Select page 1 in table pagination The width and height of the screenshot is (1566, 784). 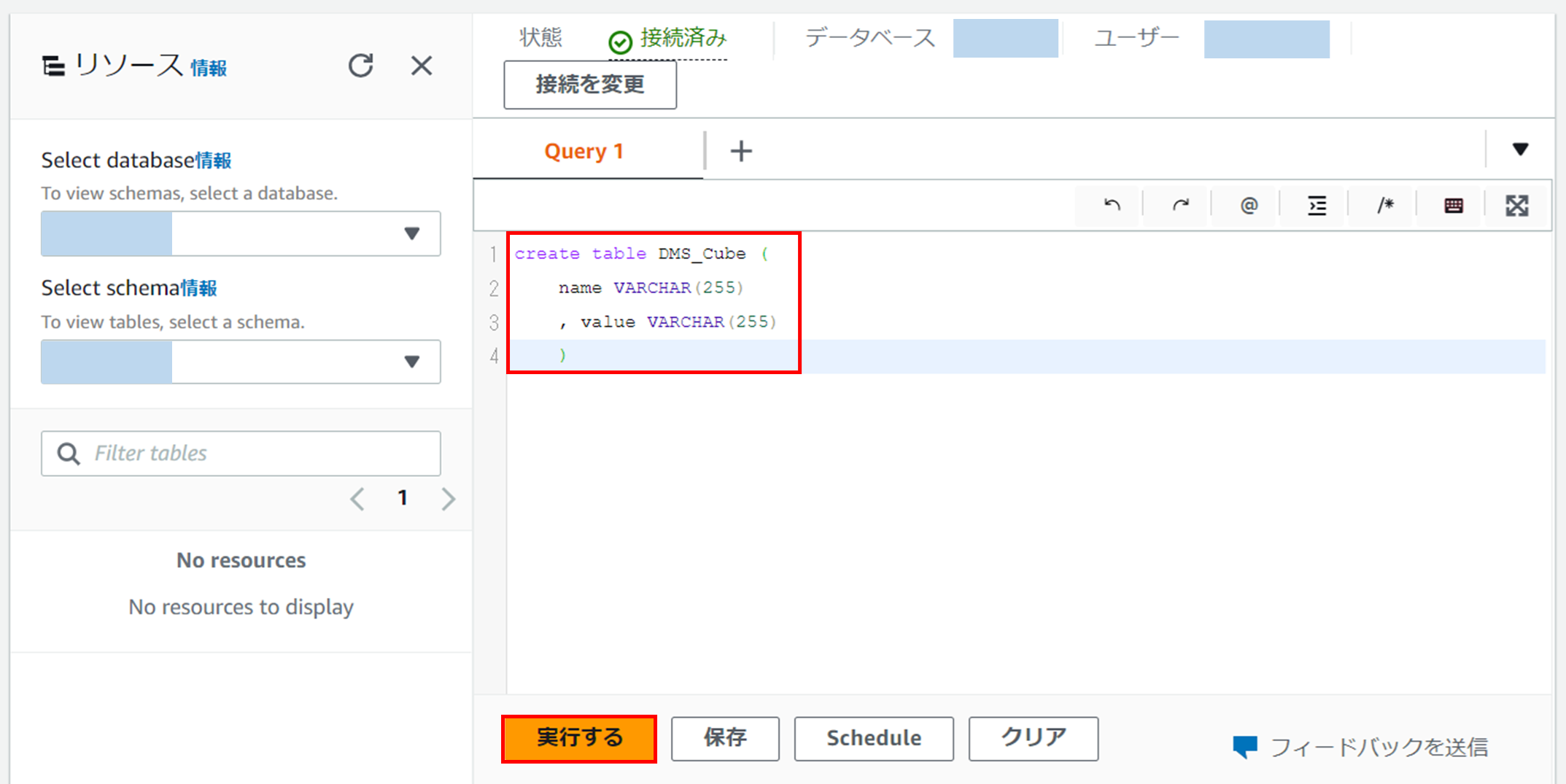pos(403,498)
